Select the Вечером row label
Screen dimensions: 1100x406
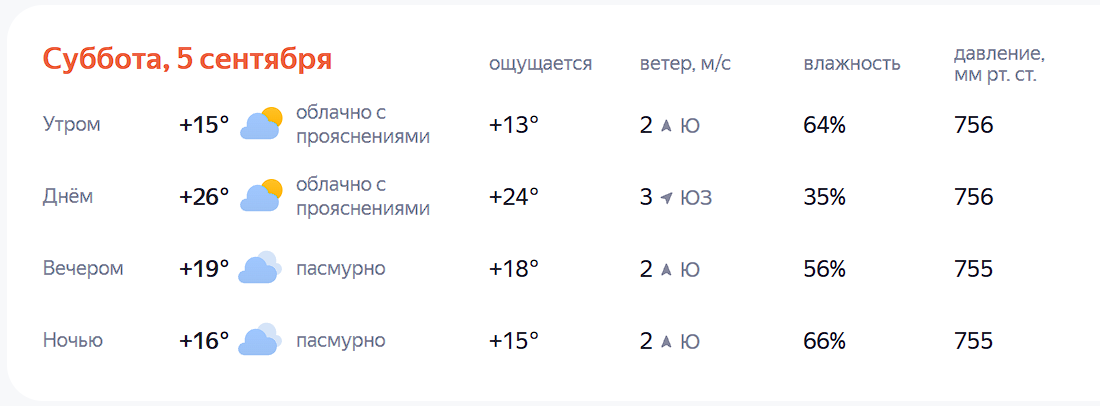pos(83,269)
